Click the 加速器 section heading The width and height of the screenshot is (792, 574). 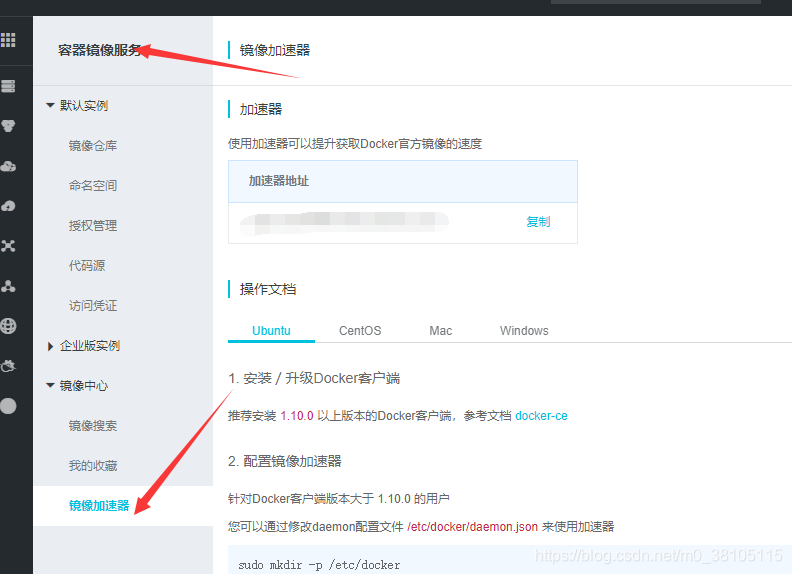[261, 109]
